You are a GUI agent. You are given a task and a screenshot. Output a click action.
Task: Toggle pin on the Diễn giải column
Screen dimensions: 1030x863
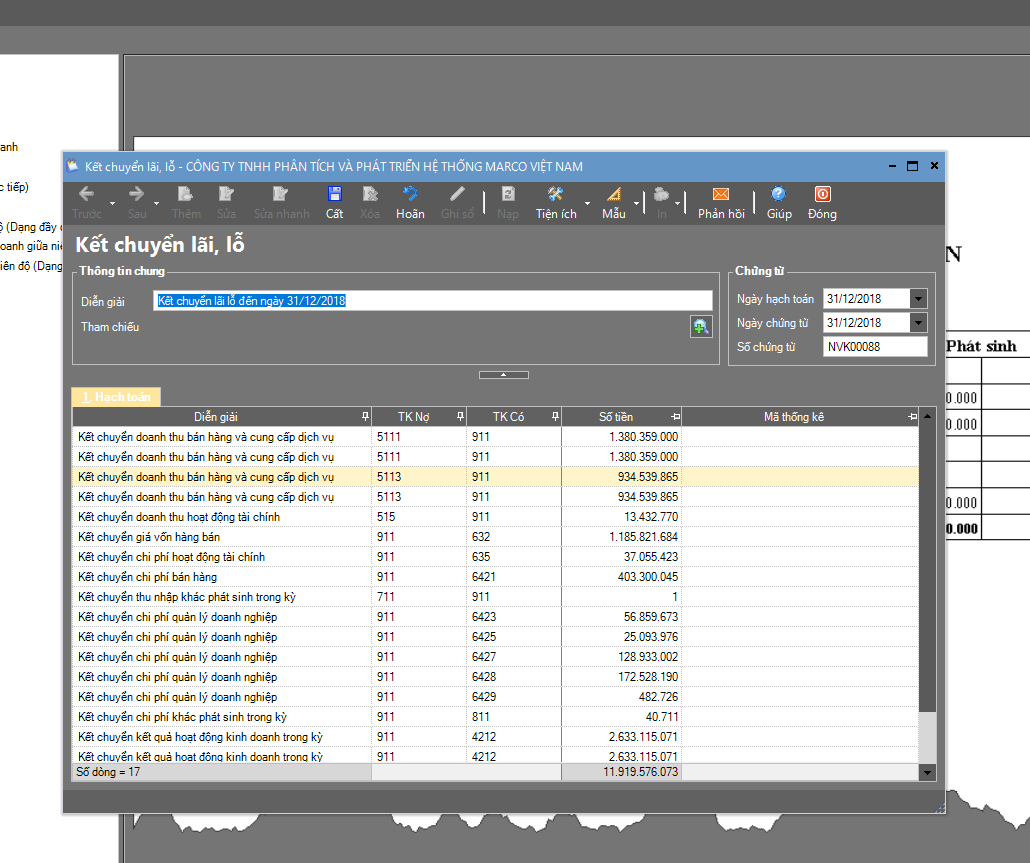point(364,416)
